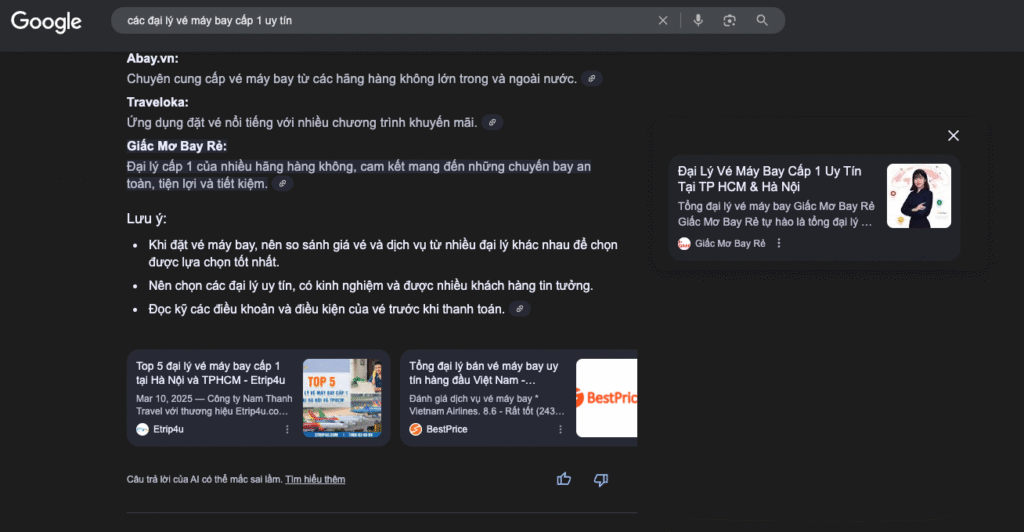
Task: Give thumbs up to AI answer
Action: click(x=564, y=480)
